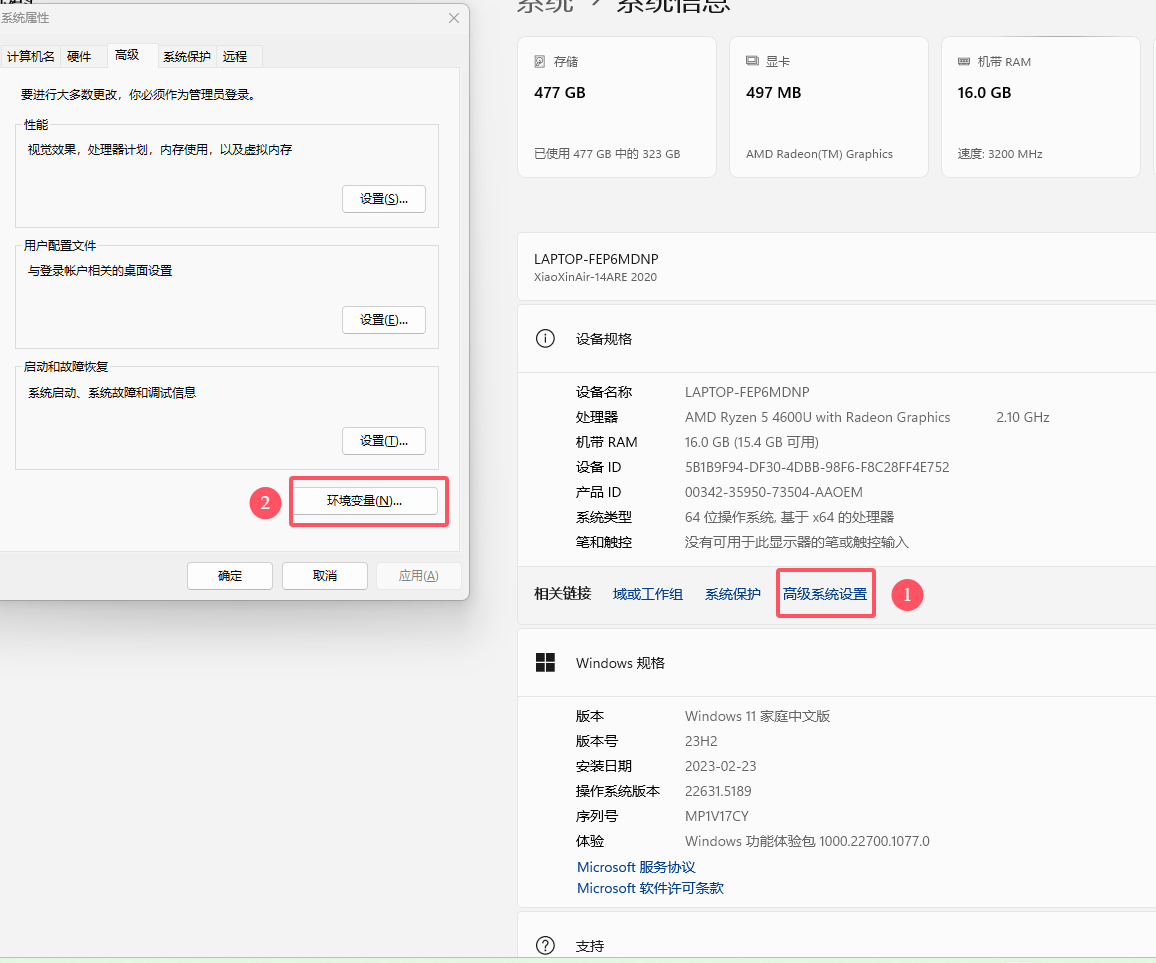Click the memory icon beside 机带 RAM
This screenshot has height=963, width=1156.
(x=964, y=61)
